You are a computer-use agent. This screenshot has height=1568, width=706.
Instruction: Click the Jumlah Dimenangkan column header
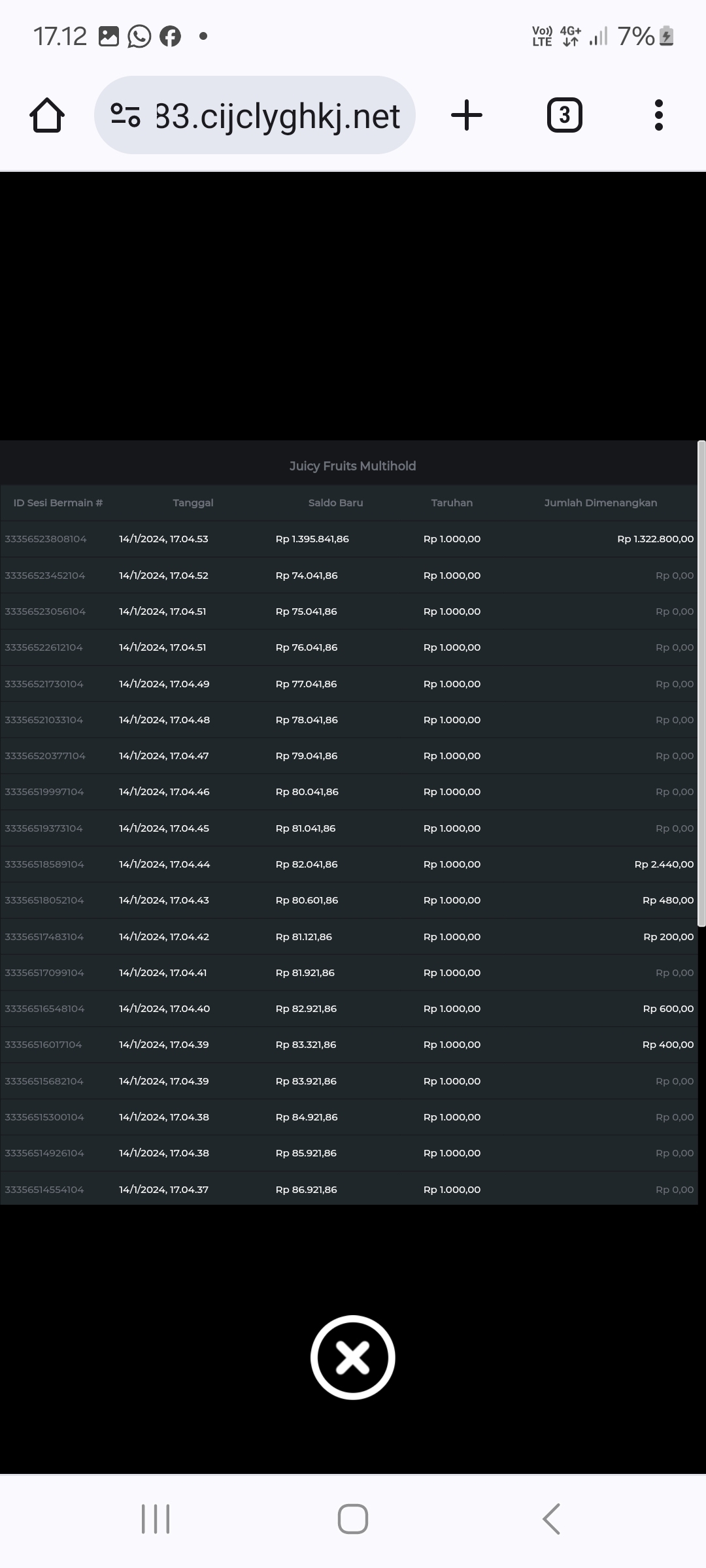(600, 502)
